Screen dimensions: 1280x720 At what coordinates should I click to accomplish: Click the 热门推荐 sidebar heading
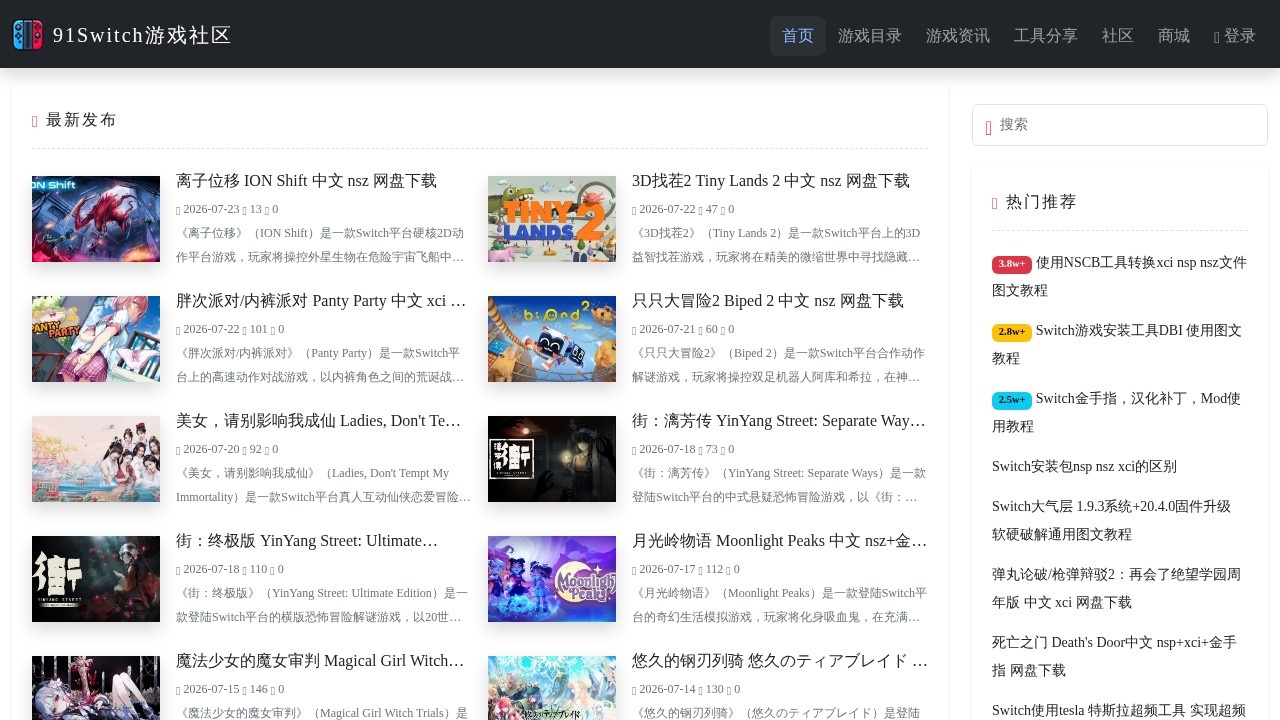click(x=1041, y=202)
